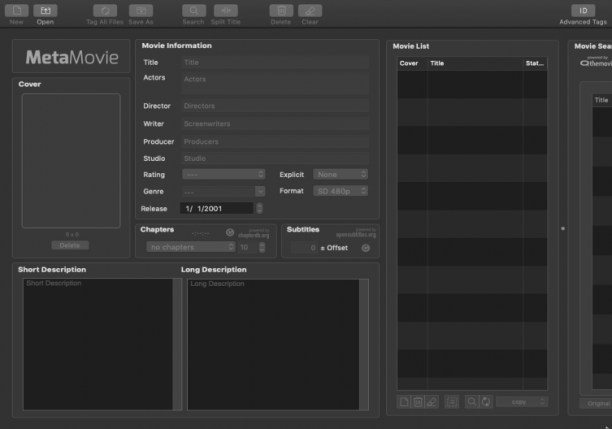Click the subtitle Offset number field
Viewport: 612px width, 429px height.
click(x=304, y=247)
